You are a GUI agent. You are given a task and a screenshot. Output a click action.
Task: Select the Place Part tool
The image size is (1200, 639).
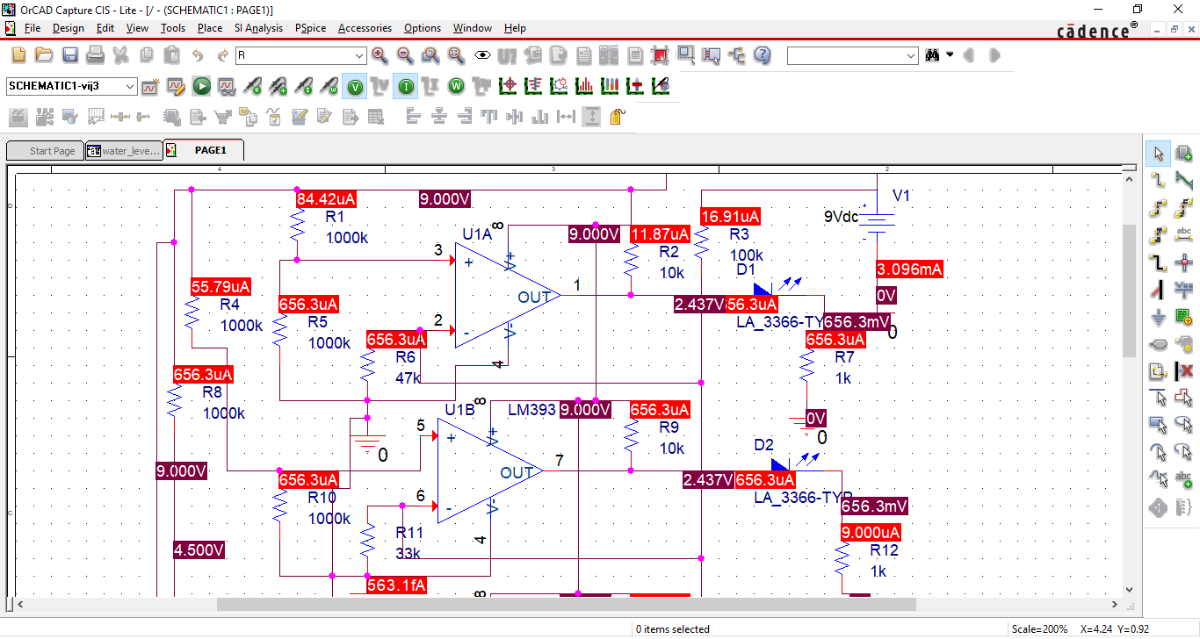tap(1185, 153)
